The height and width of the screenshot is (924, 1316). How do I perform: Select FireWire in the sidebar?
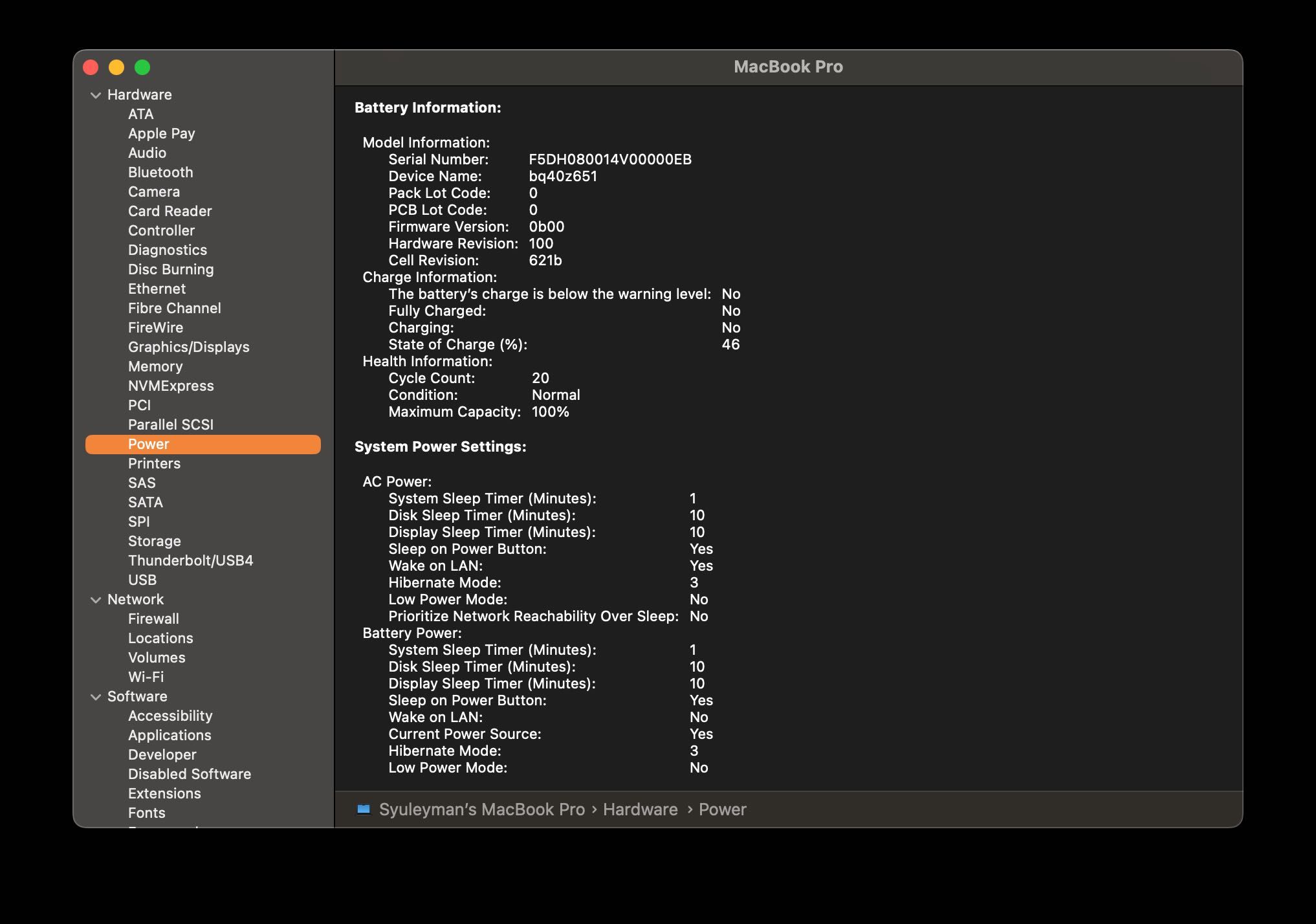coord(155,327)
